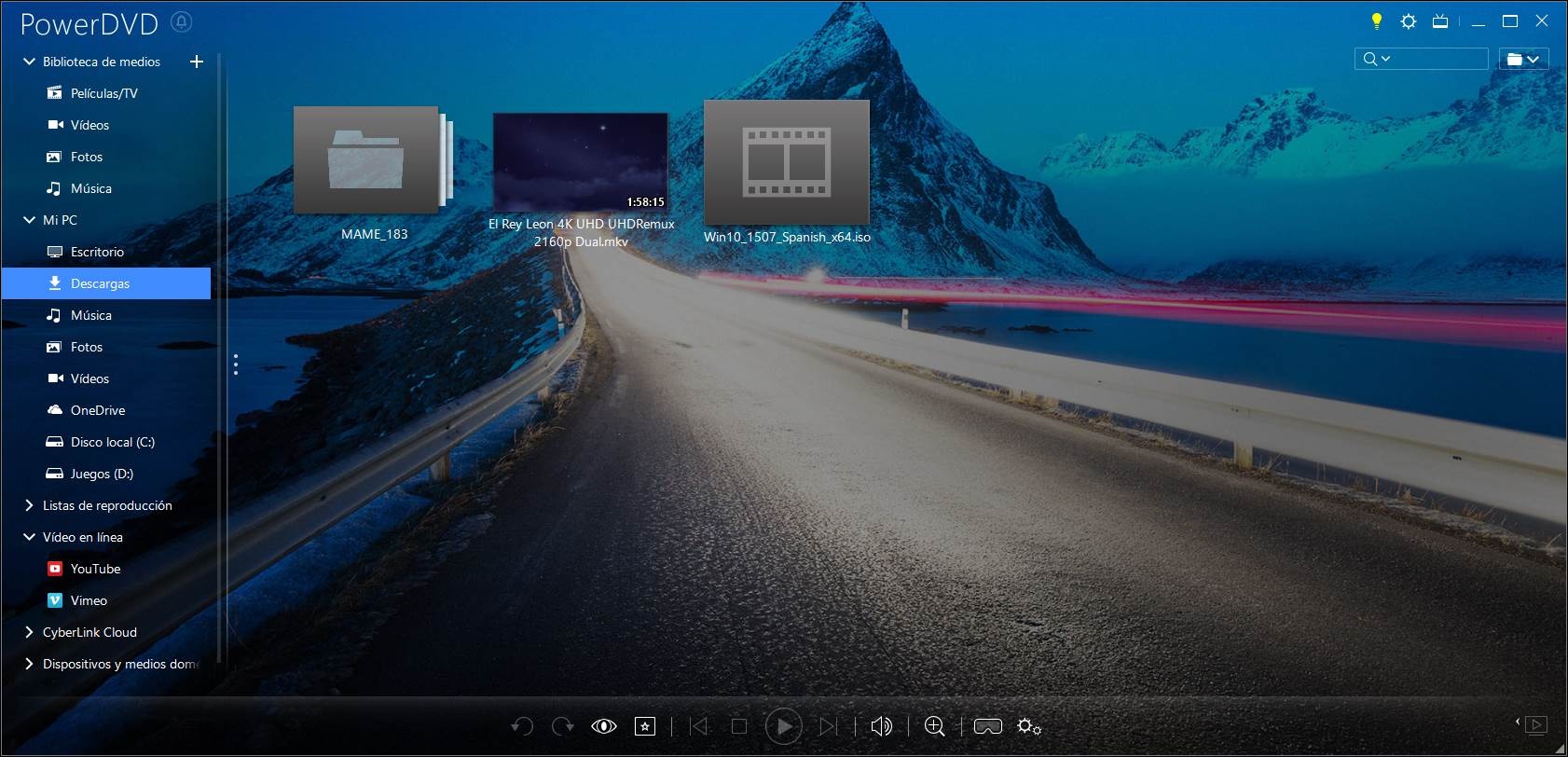
Task: Select the Escritorio folder
Action: (x=97, y=252)
